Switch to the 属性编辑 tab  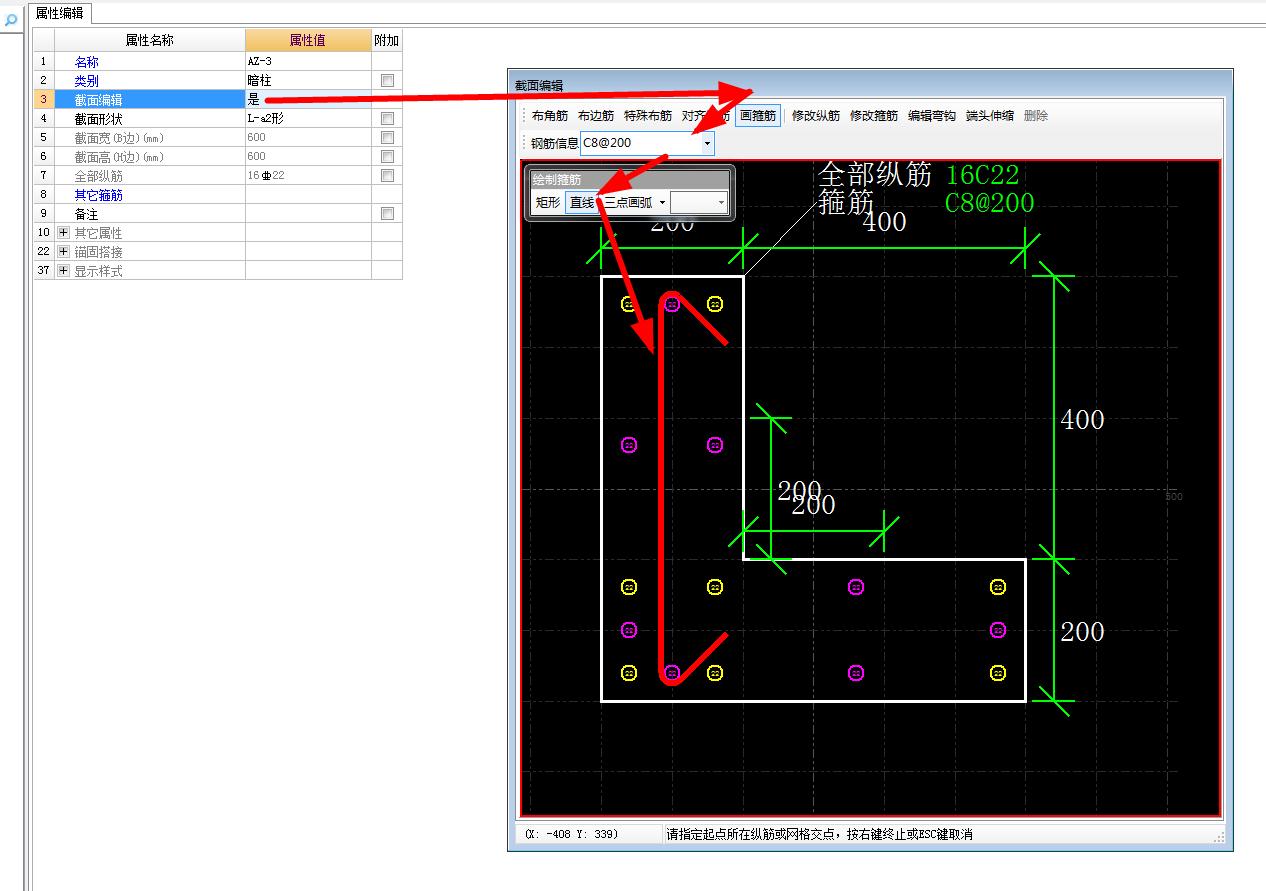coord(60,13)
